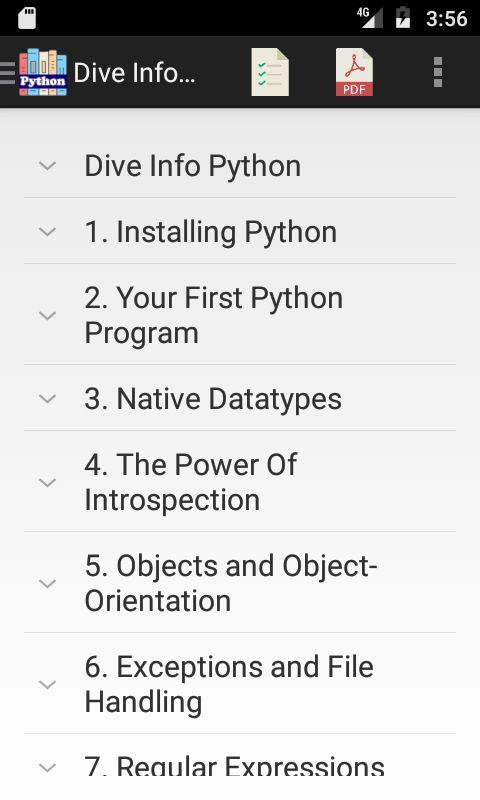Viewport: 480px width, 800px height.
Task: Expand chevron beside 5. Objects and Object-Orientation
Action: [47, 583]
